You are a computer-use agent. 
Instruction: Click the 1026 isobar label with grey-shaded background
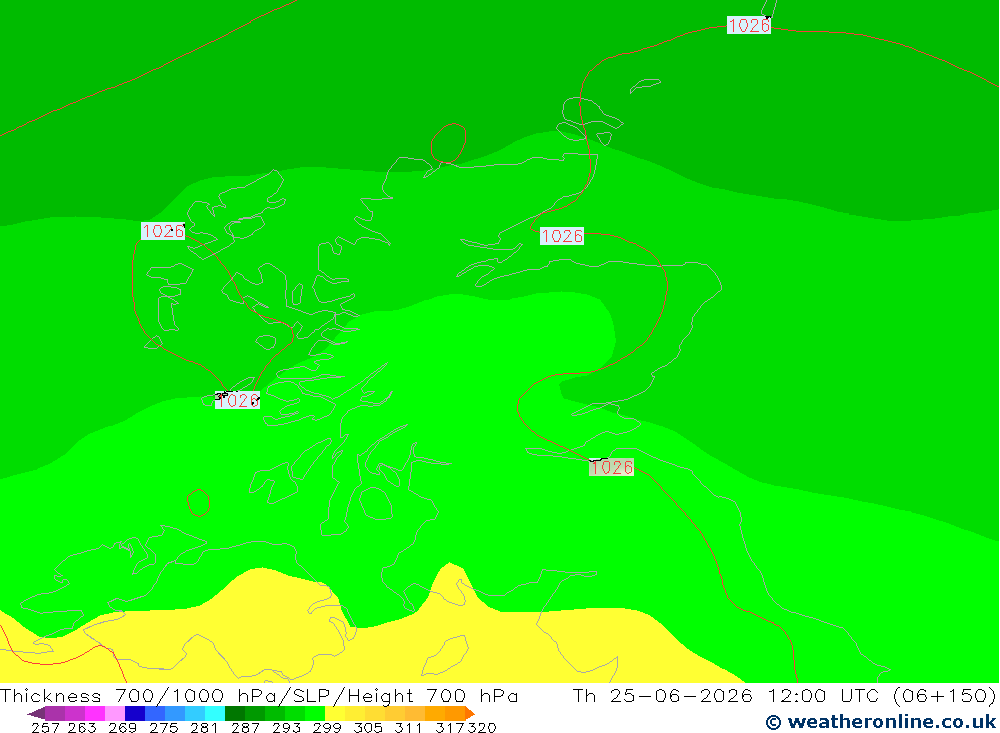click(x=611, y=468)
